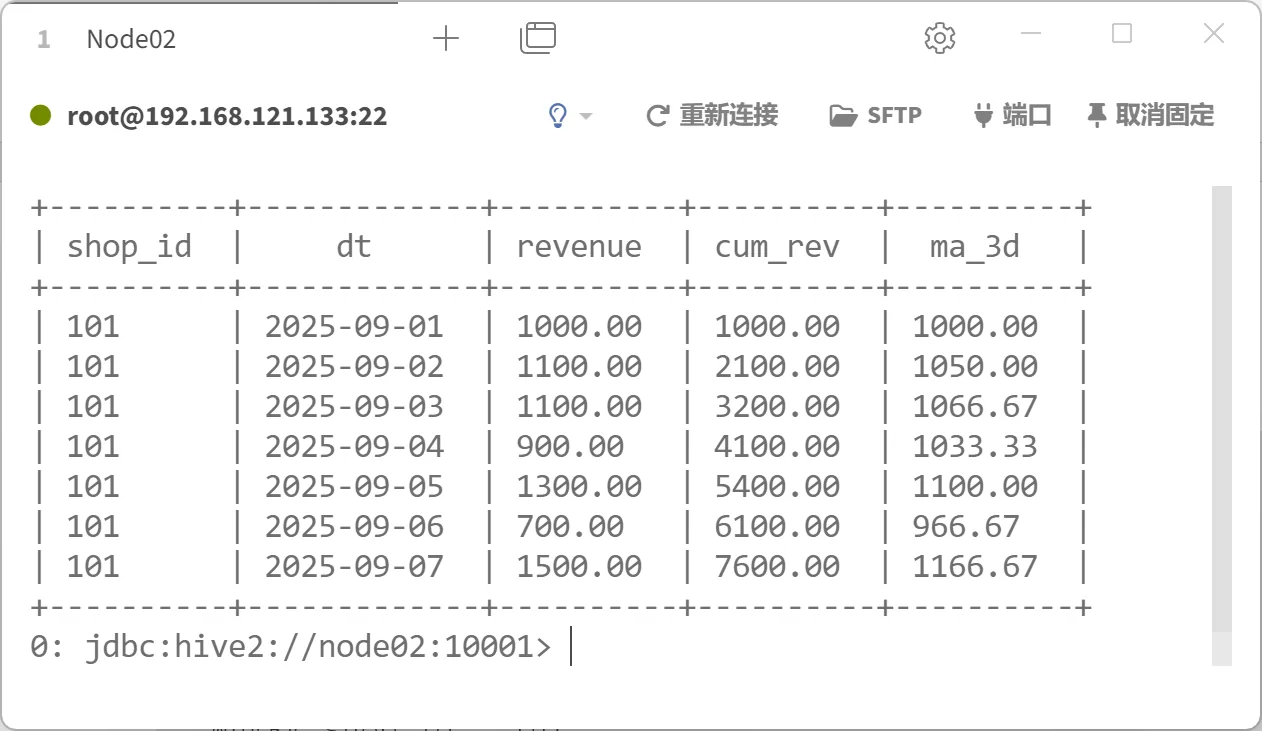Click the ma_3d value 1050.00
Image resolution: width=1262 pixels, height=731 pixels.
pos(975,366)
